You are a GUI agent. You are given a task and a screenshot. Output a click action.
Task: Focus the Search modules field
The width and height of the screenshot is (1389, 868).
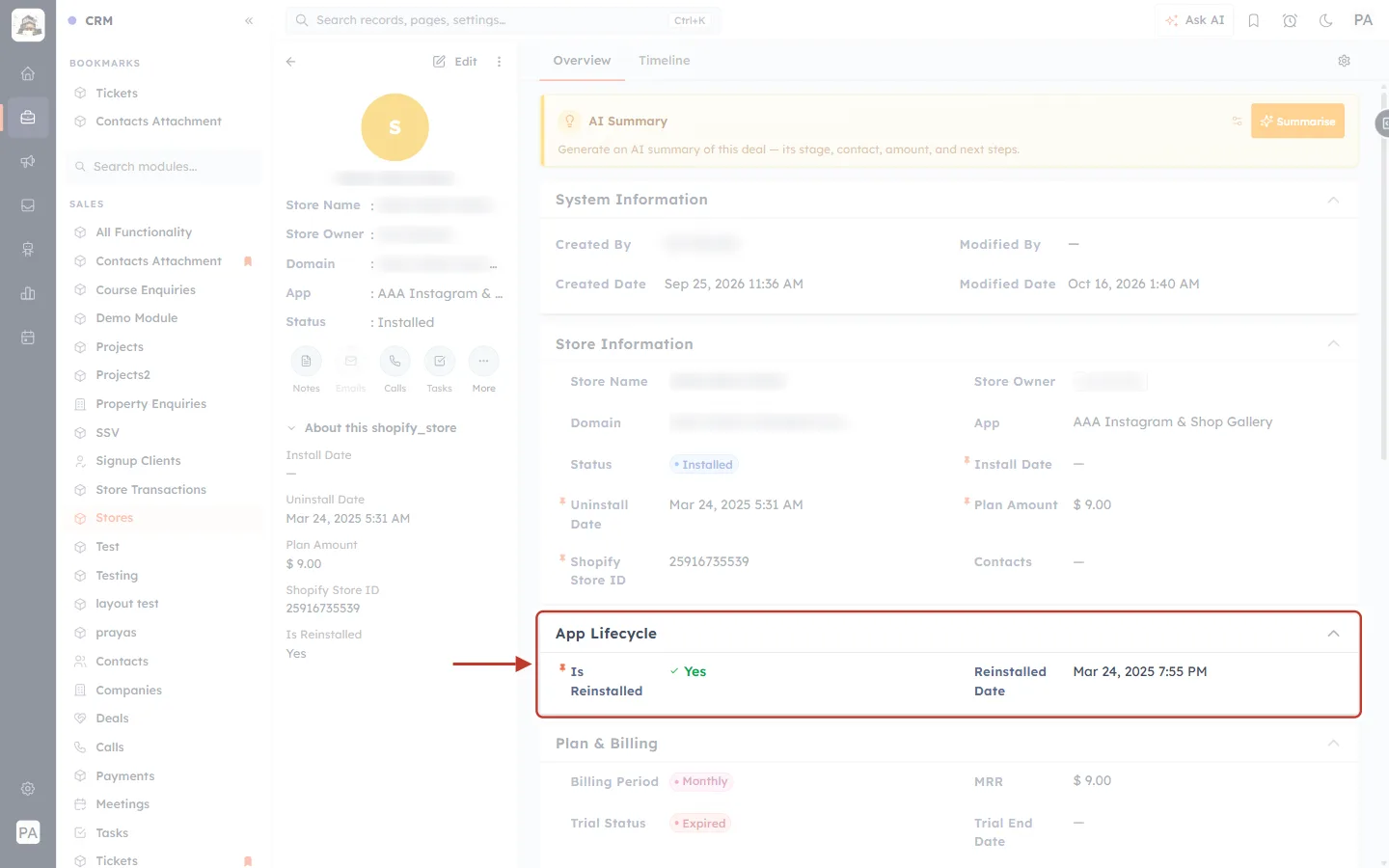coord(164,167)
